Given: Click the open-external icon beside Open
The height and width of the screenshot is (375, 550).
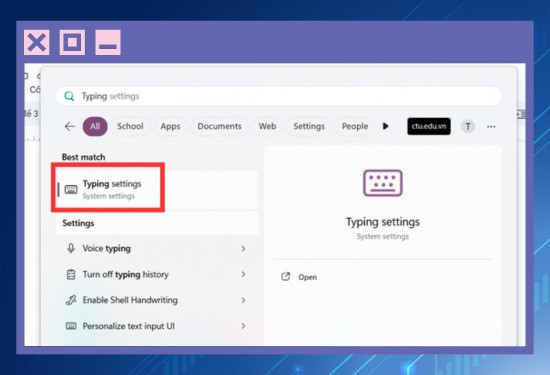Looking at the screenshot, I should click(x=286, y=277).
